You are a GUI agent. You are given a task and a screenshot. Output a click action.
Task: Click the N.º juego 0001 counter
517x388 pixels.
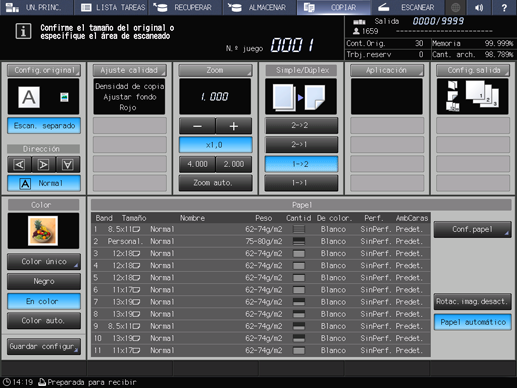click(x=292, y=45)
